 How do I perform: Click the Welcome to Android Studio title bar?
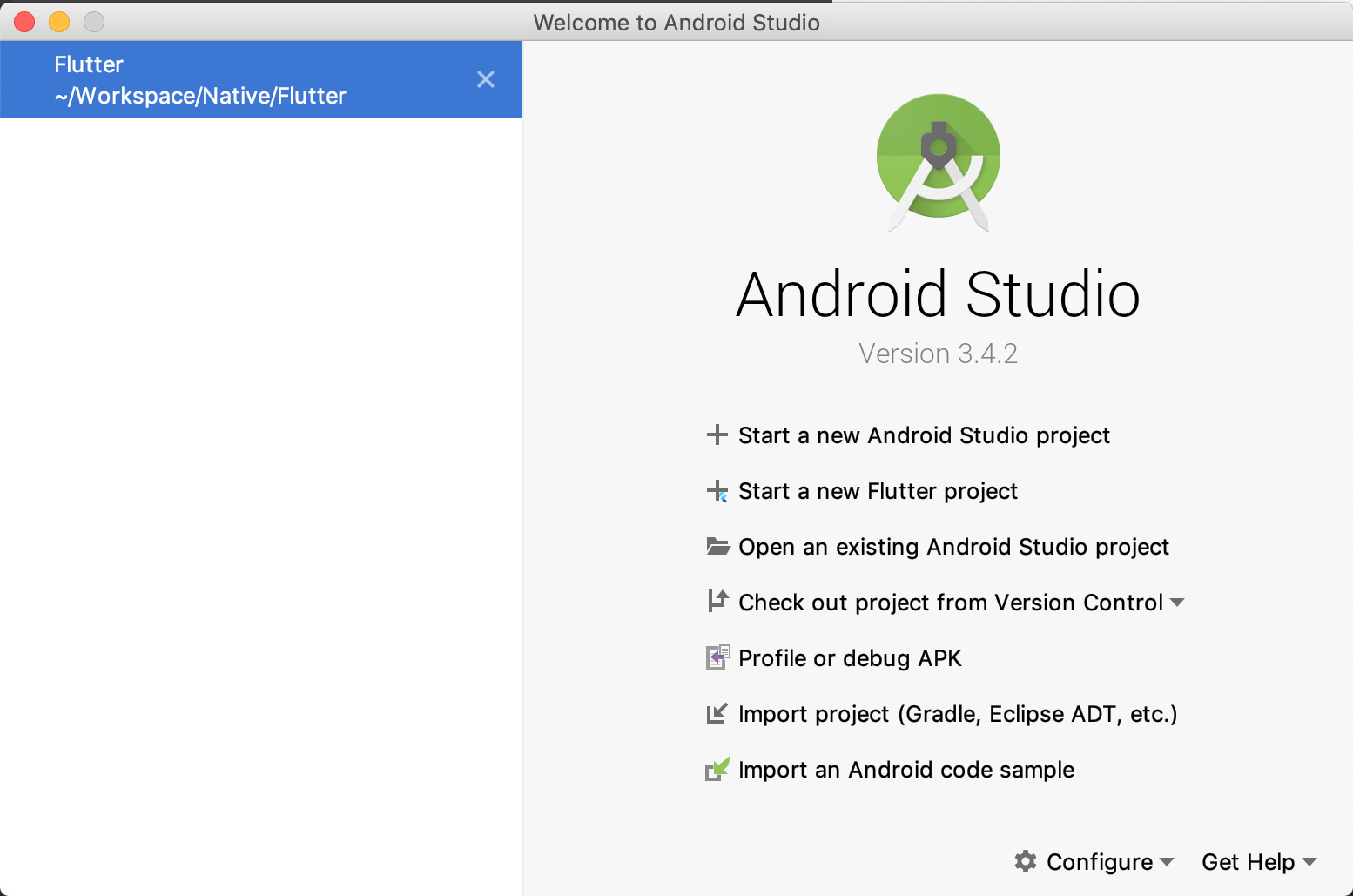click(x=676, y=22)
